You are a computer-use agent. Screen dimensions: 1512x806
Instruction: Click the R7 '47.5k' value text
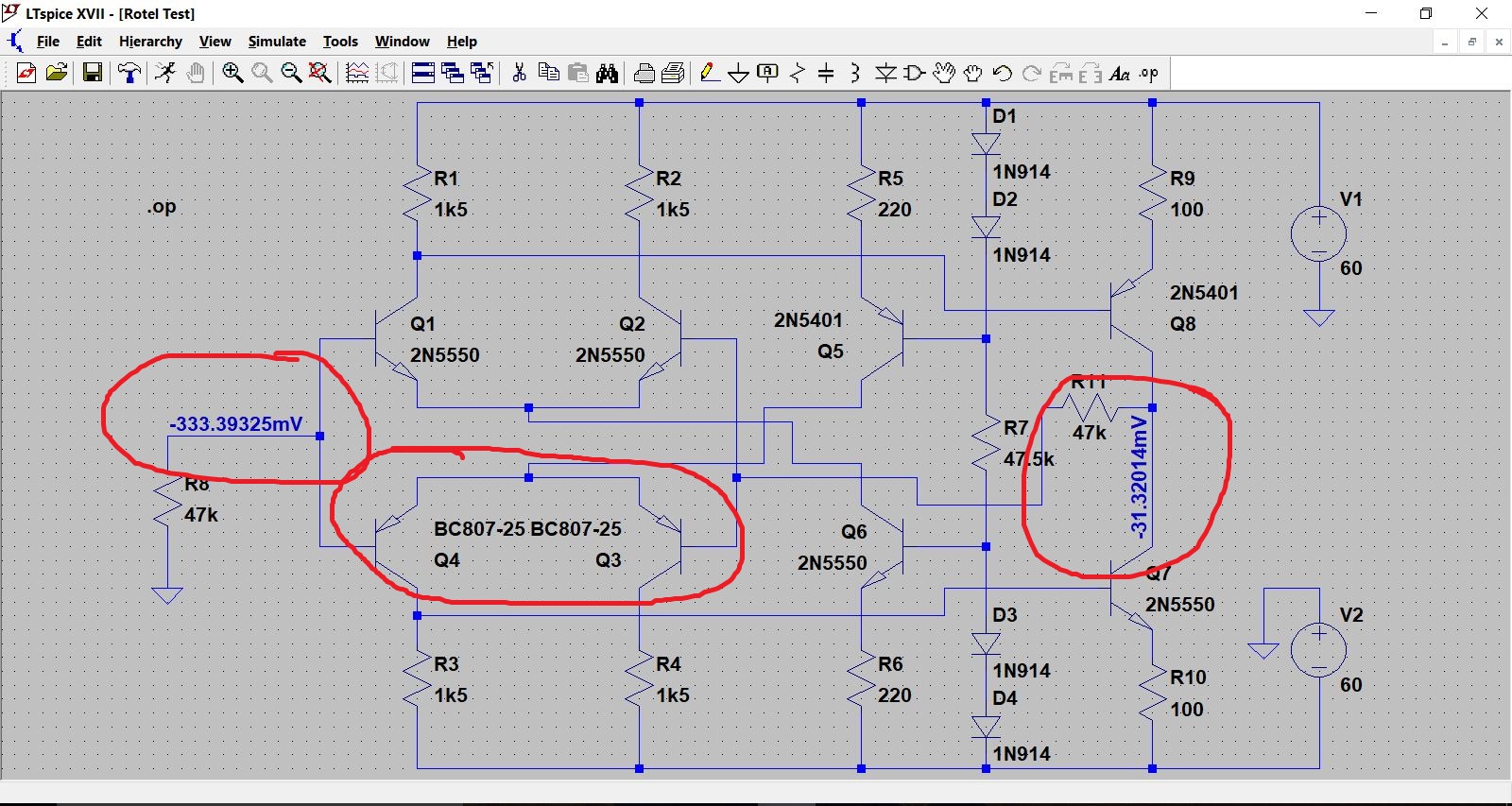pos(1029,459)
